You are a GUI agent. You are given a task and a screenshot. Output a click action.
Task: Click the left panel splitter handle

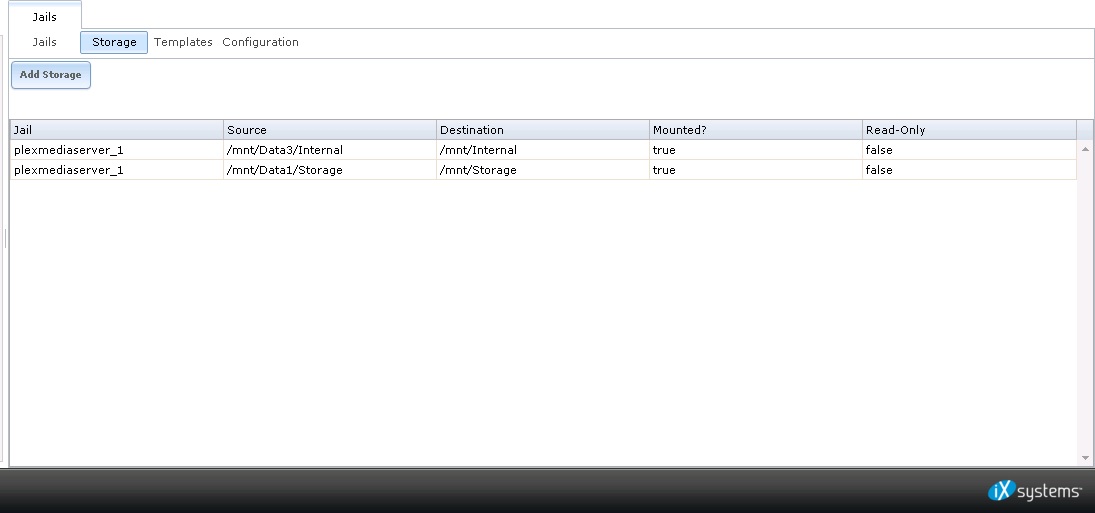tap(6, 239)
